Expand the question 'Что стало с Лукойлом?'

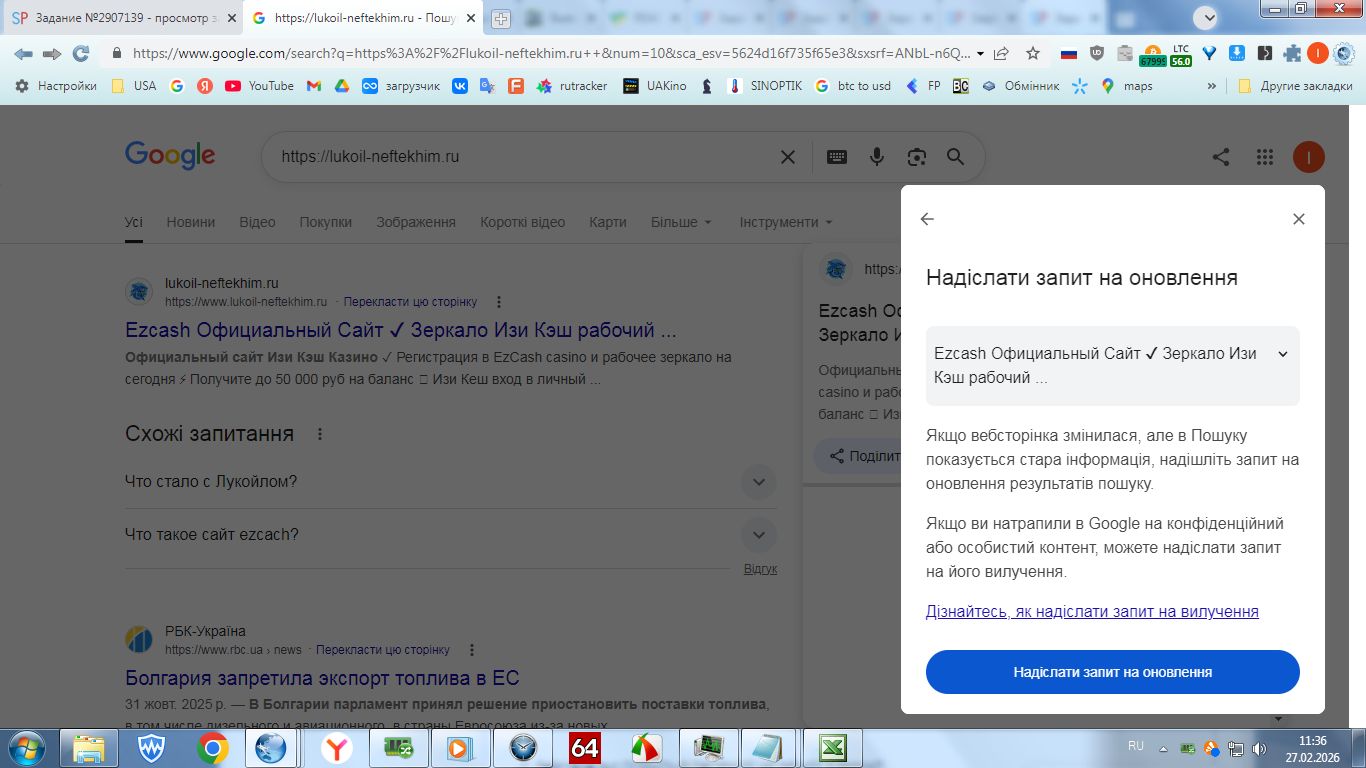point(450,482)
